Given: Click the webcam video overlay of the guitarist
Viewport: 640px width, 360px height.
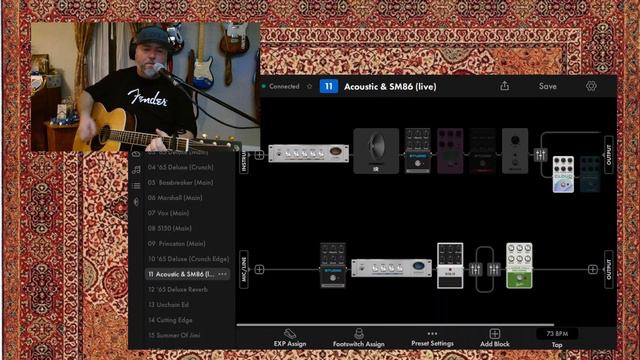Looking at the screenshot, I should (x=146, y=87).
